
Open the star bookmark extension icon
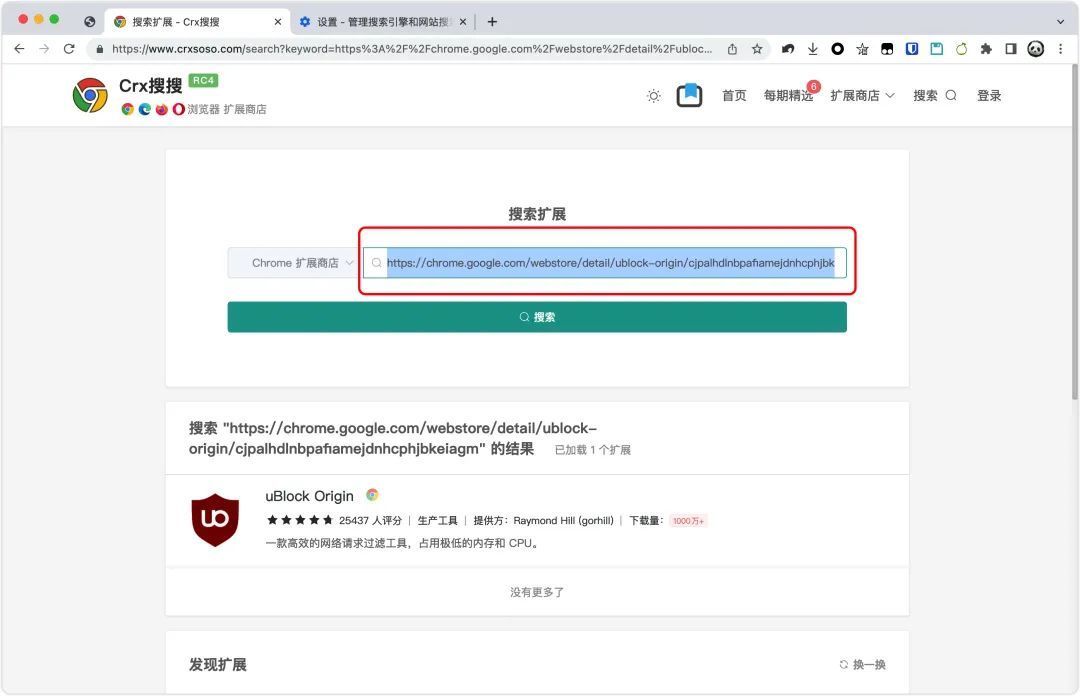click(x=862, y=49)
